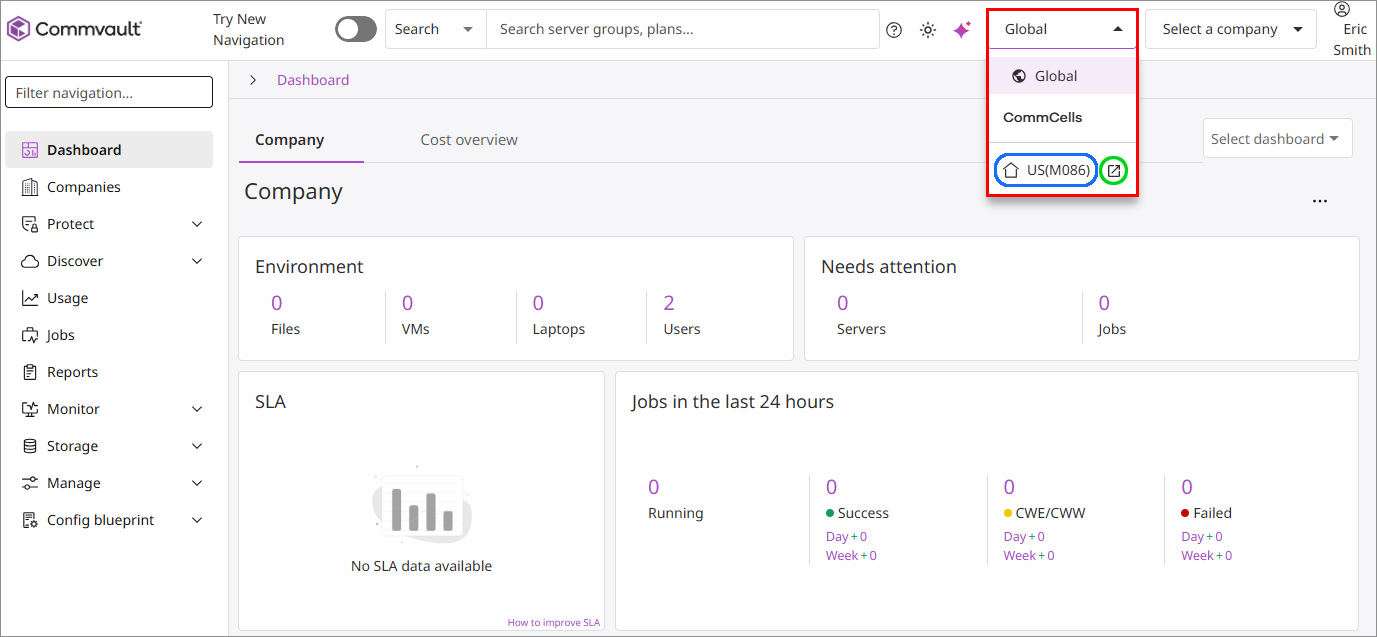
Task: Click the Dashboard breadcrumb link
Action: coord(313,80)
